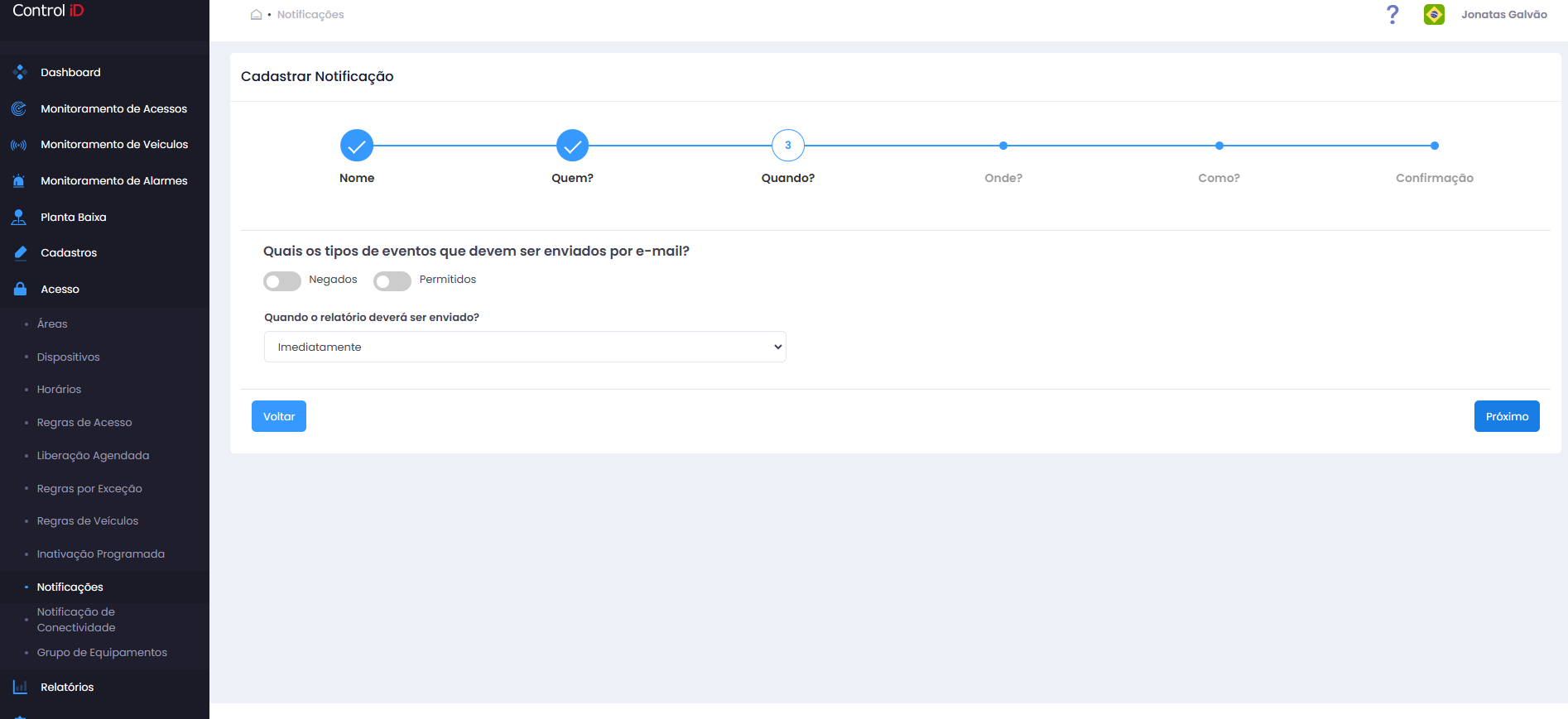Go to Horários submenu item
This screenshot has width=1568, height=719.
[x=59, y=389]
